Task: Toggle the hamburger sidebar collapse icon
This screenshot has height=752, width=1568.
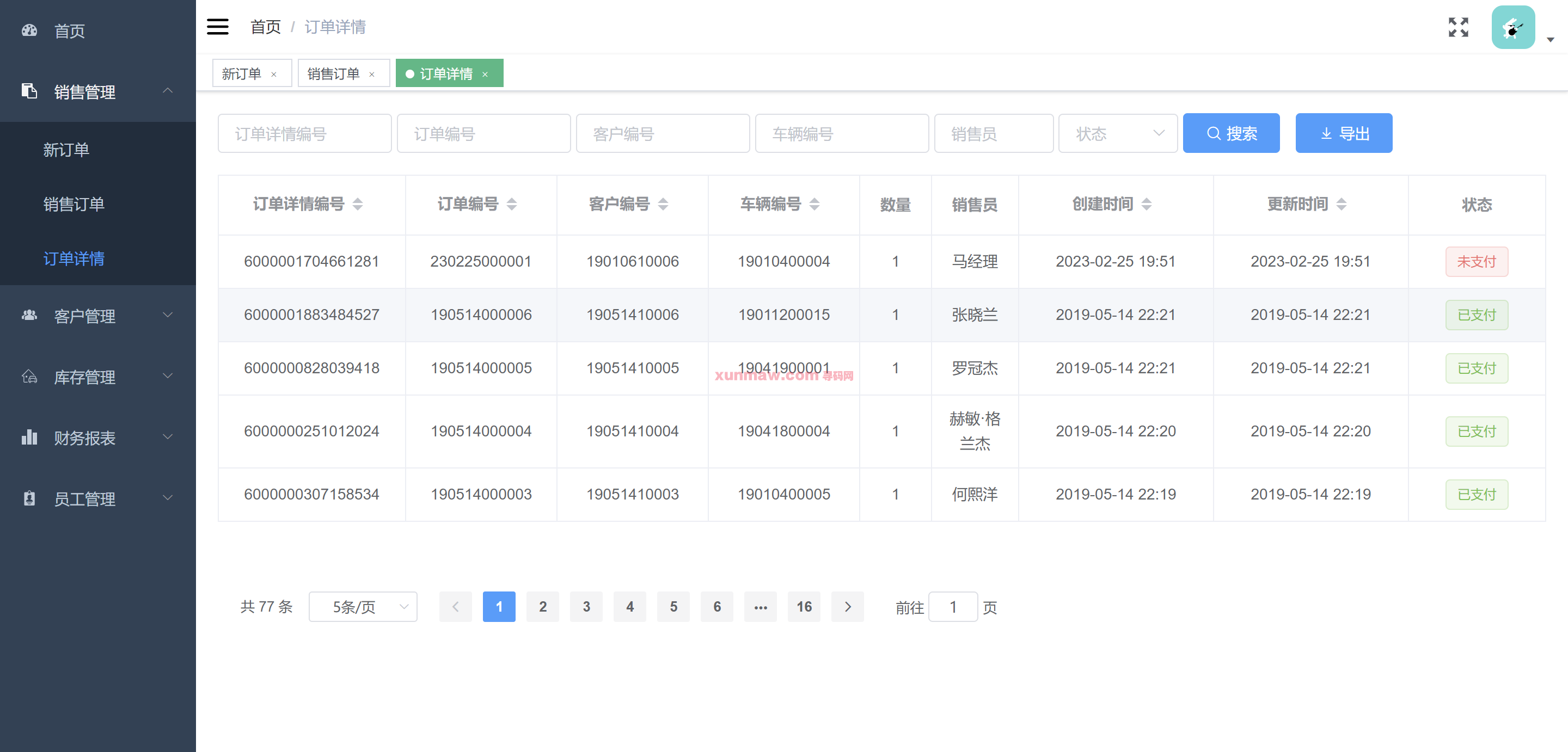Action: pos(217,27)
